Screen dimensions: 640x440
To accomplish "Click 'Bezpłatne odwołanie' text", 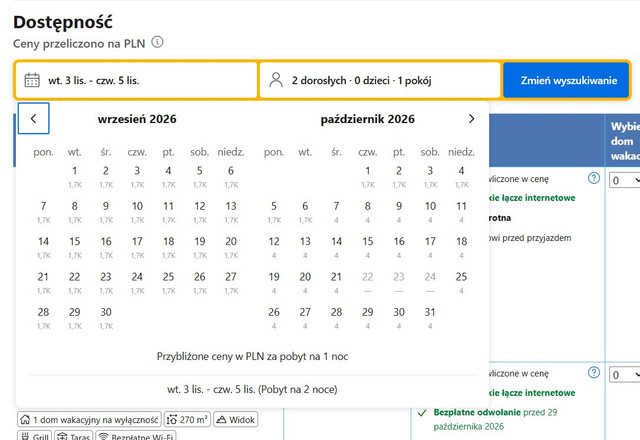I will [x=477, y=412].
